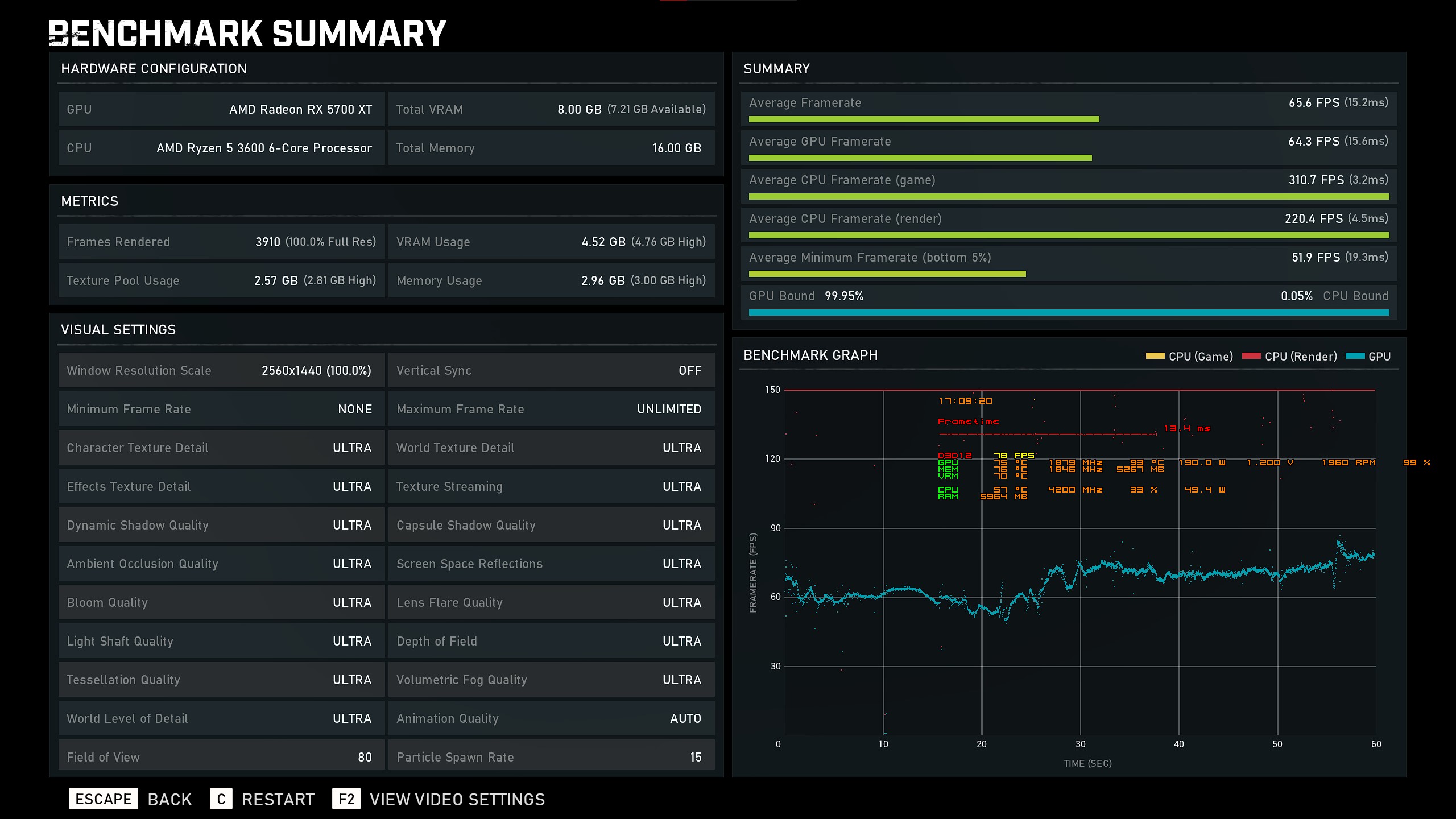
Task: Select the Maximum Frame Rate UNLIMITED row
Action: 551,409
